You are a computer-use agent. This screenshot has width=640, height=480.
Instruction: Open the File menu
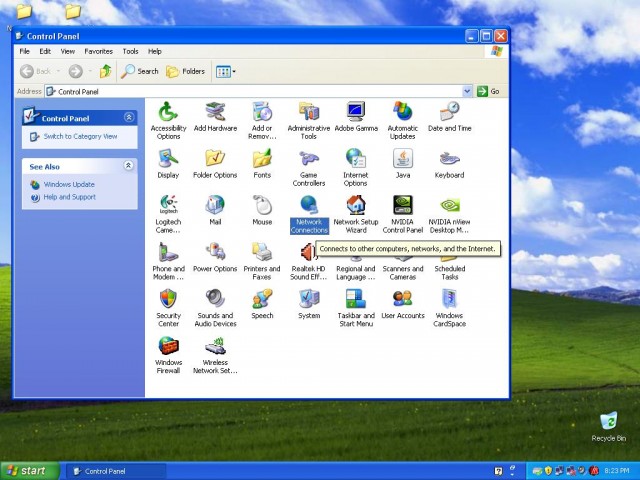click(24, 51)
